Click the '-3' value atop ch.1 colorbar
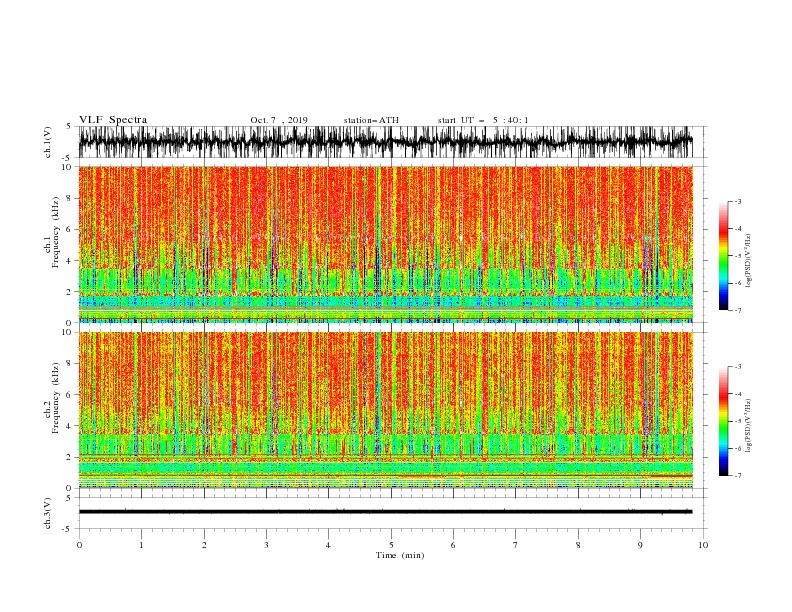 point(738,202)
